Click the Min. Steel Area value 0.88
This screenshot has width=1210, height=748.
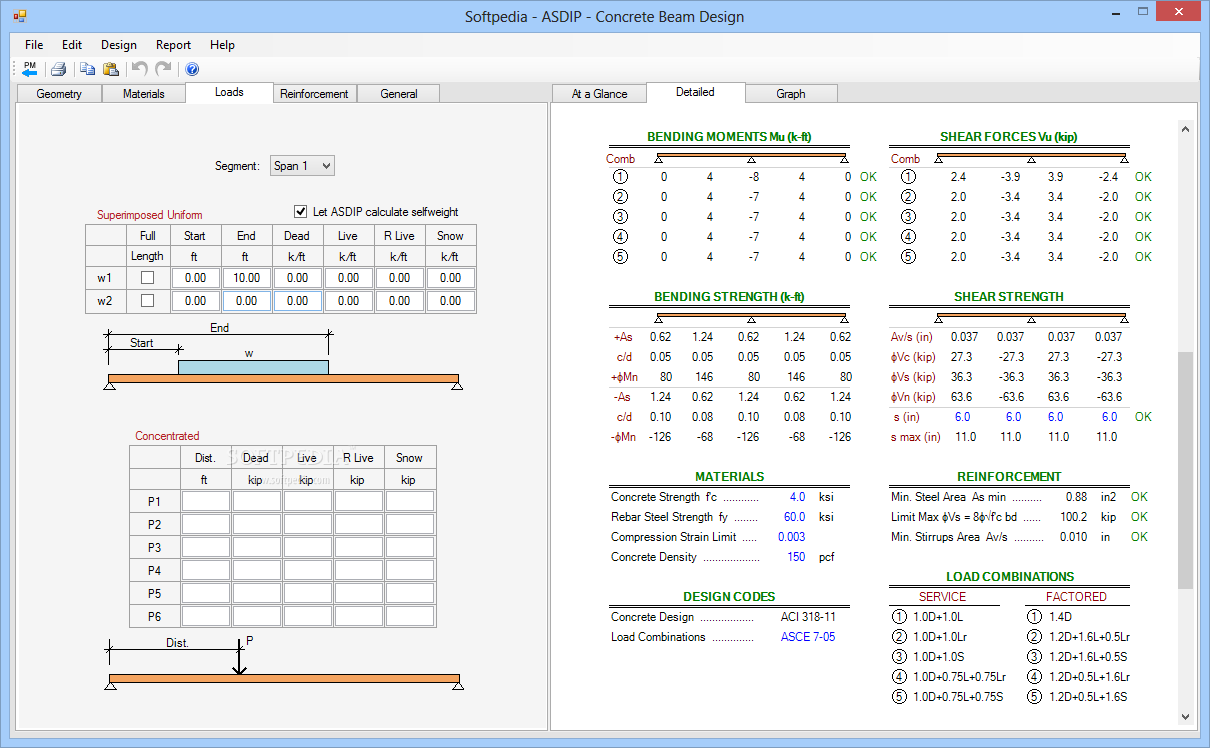point(1076,497)
